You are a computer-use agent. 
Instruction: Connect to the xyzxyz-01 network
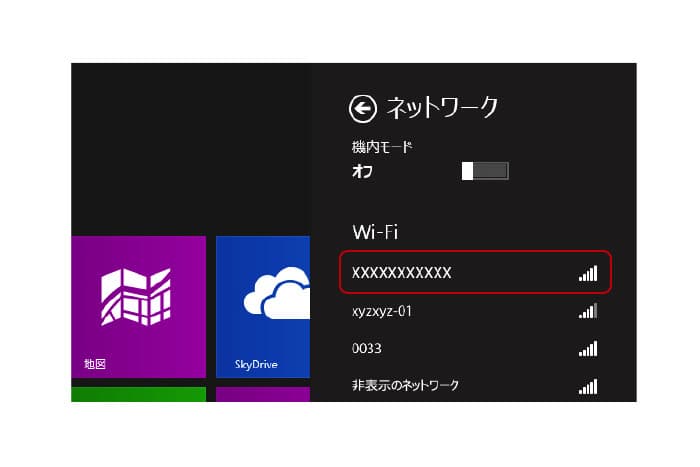point(383,311)
